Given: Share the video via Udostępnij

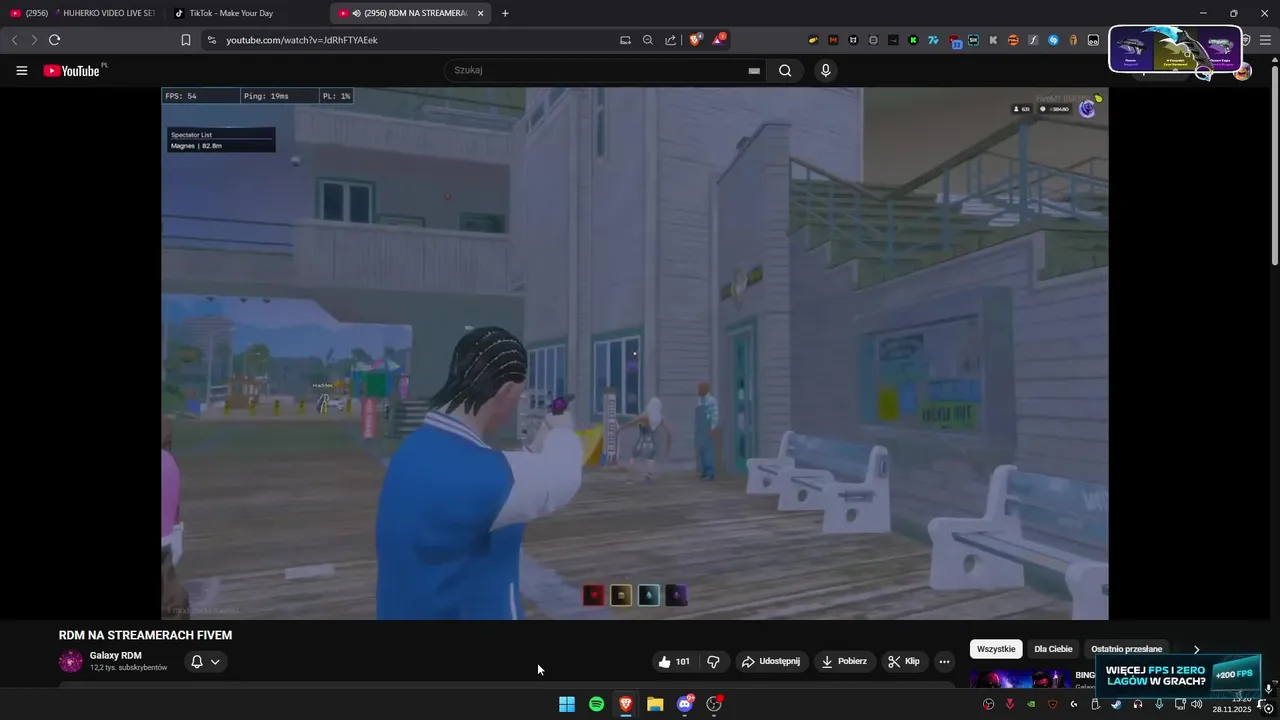Looking at the screenshot, I should tap(770, 662).
